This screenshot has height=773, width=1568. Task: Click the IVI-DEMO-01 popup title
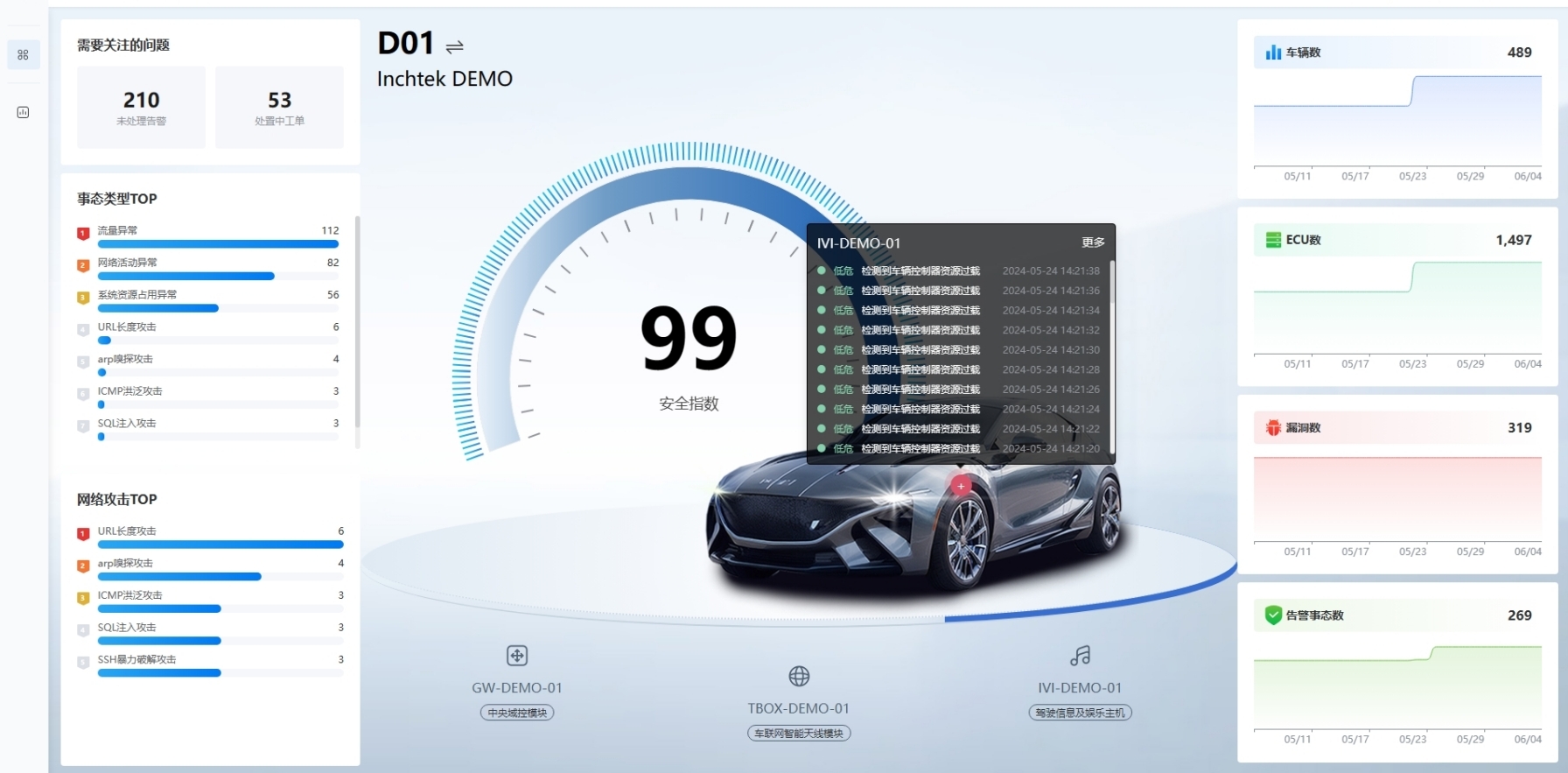click(x=858, y=243)
